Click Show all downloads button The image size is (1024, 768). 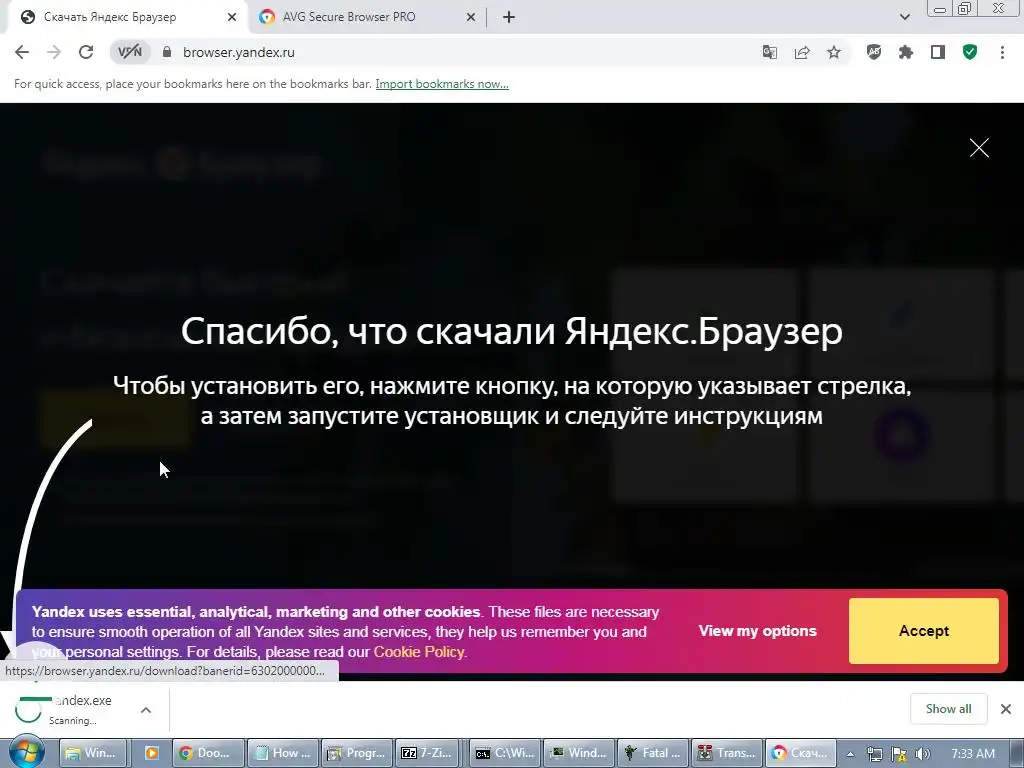948,709
